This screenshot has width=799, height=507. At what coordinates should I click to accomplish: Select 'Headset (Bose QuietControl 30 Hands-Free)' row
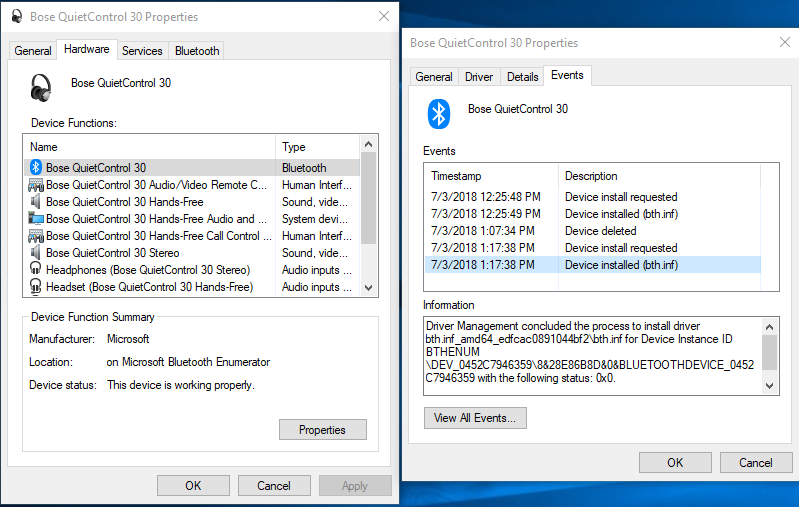coord(192,287)
